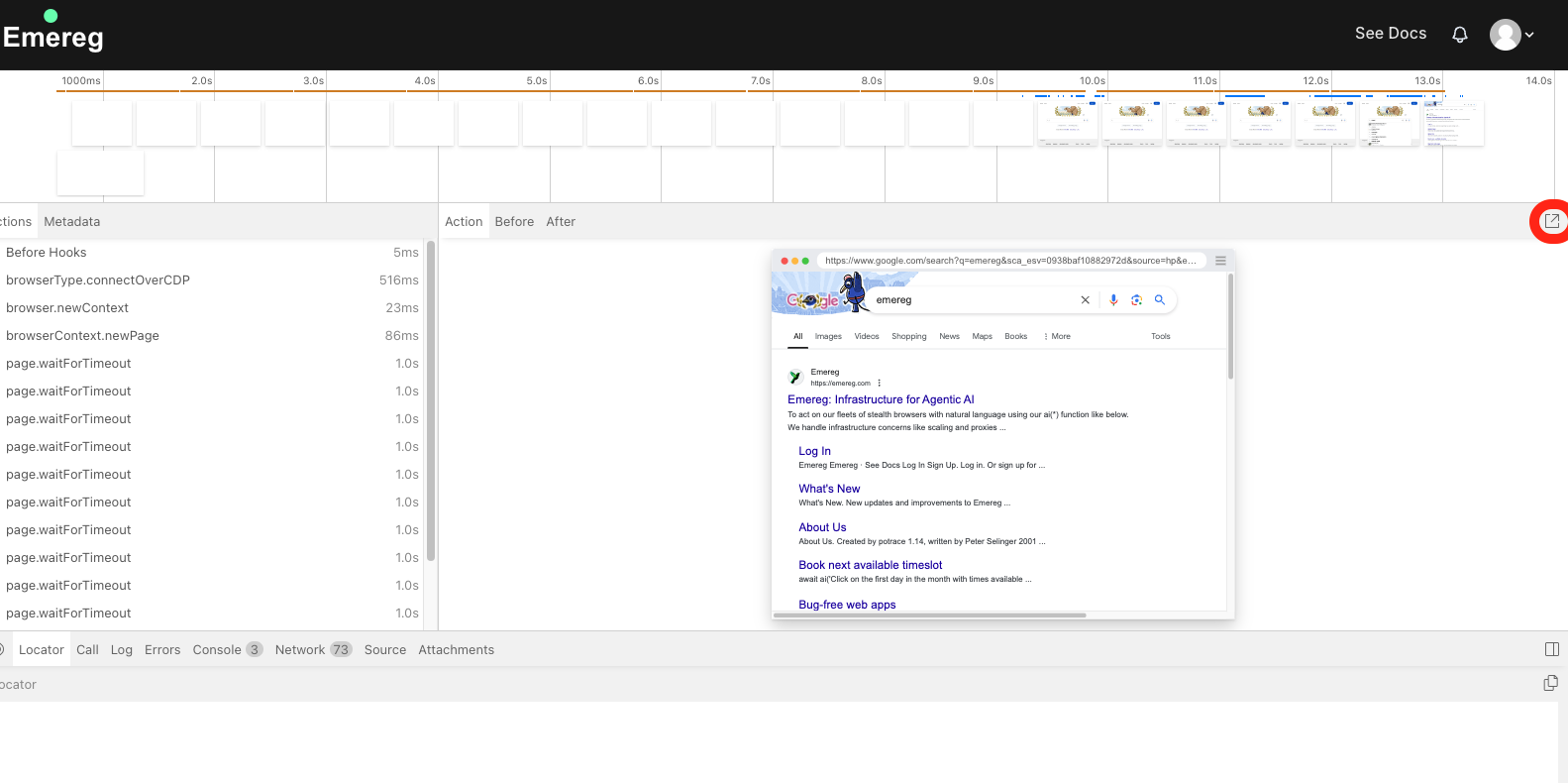Open the What's New result link
1568x783 pixels.
[829, 489]
